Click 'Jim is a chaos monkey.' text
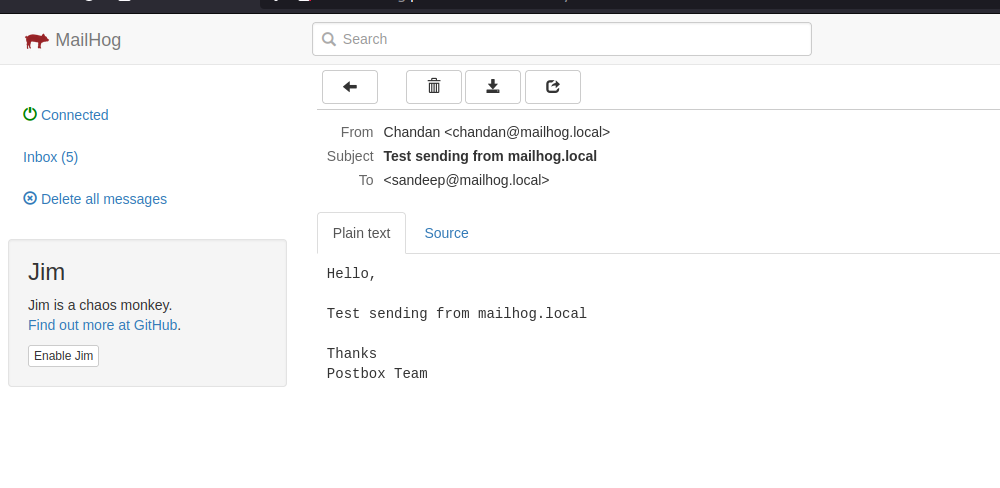The height and width of the screenshot is (488, 1000). coord(100,305)
